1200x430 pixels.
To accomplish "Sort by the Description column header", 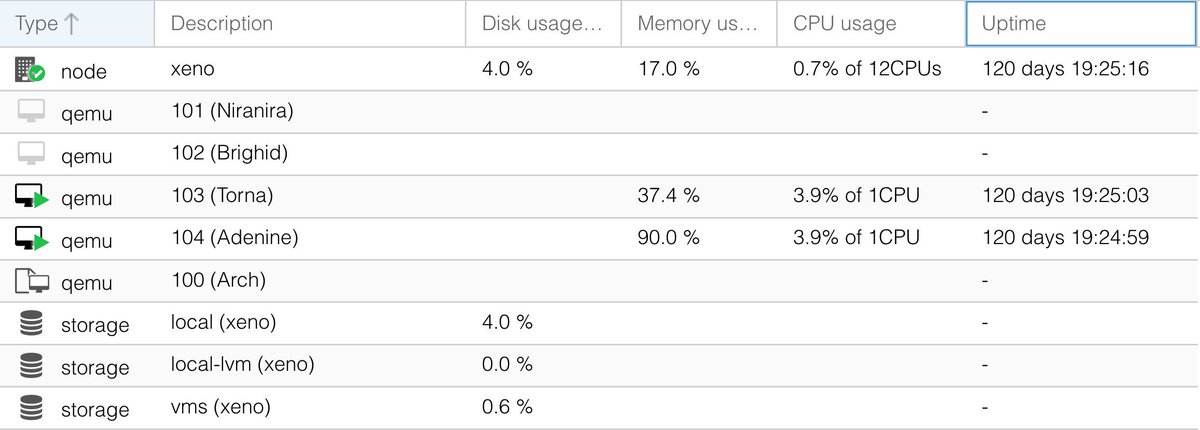I will tap(222, 24).
